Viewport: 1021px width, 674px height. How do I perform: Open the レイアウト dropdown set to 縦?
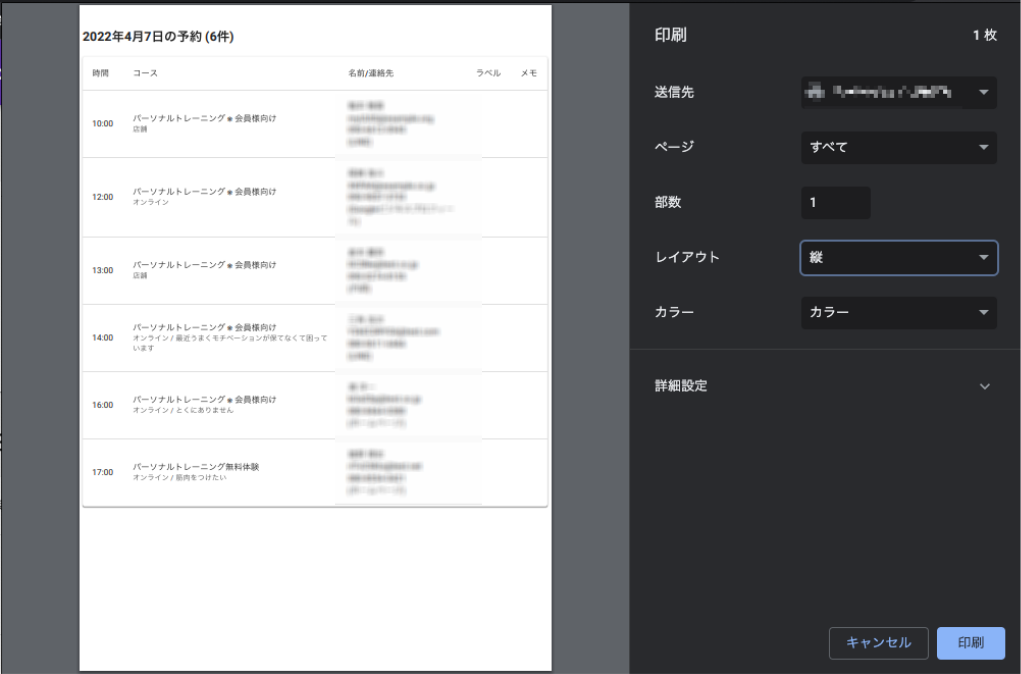pyautogui.click(x=898, y=258)
